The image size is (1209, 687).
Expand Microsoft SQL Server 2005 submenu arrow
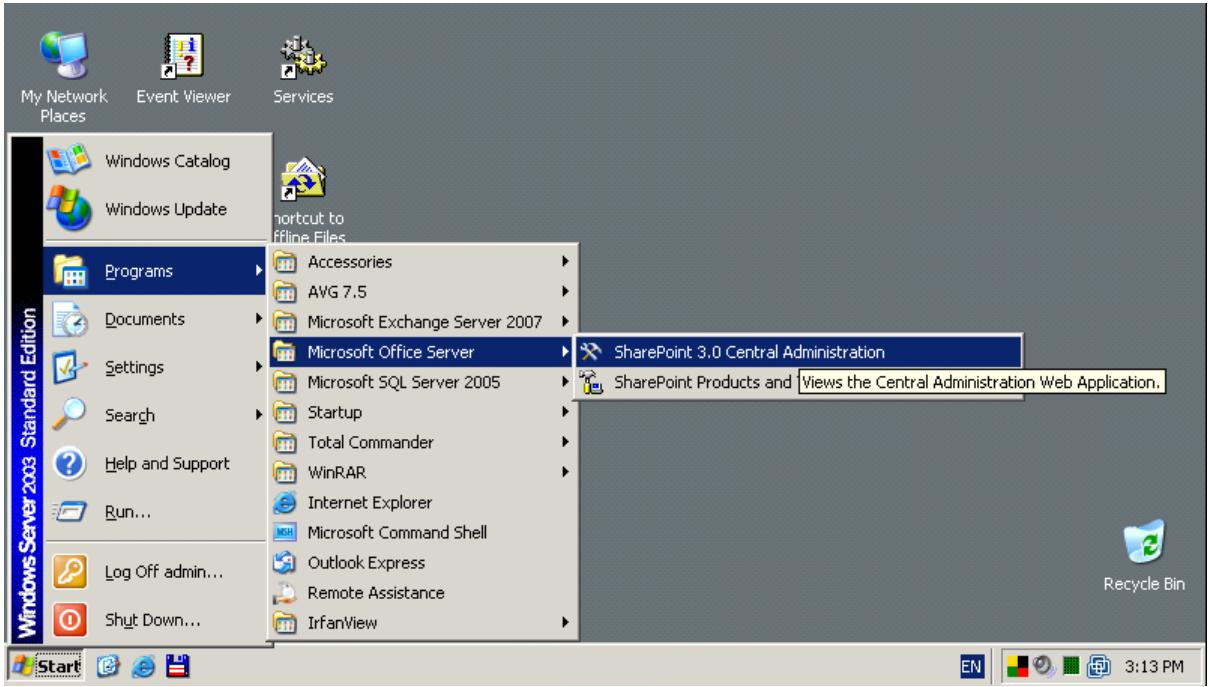[566, 382]
